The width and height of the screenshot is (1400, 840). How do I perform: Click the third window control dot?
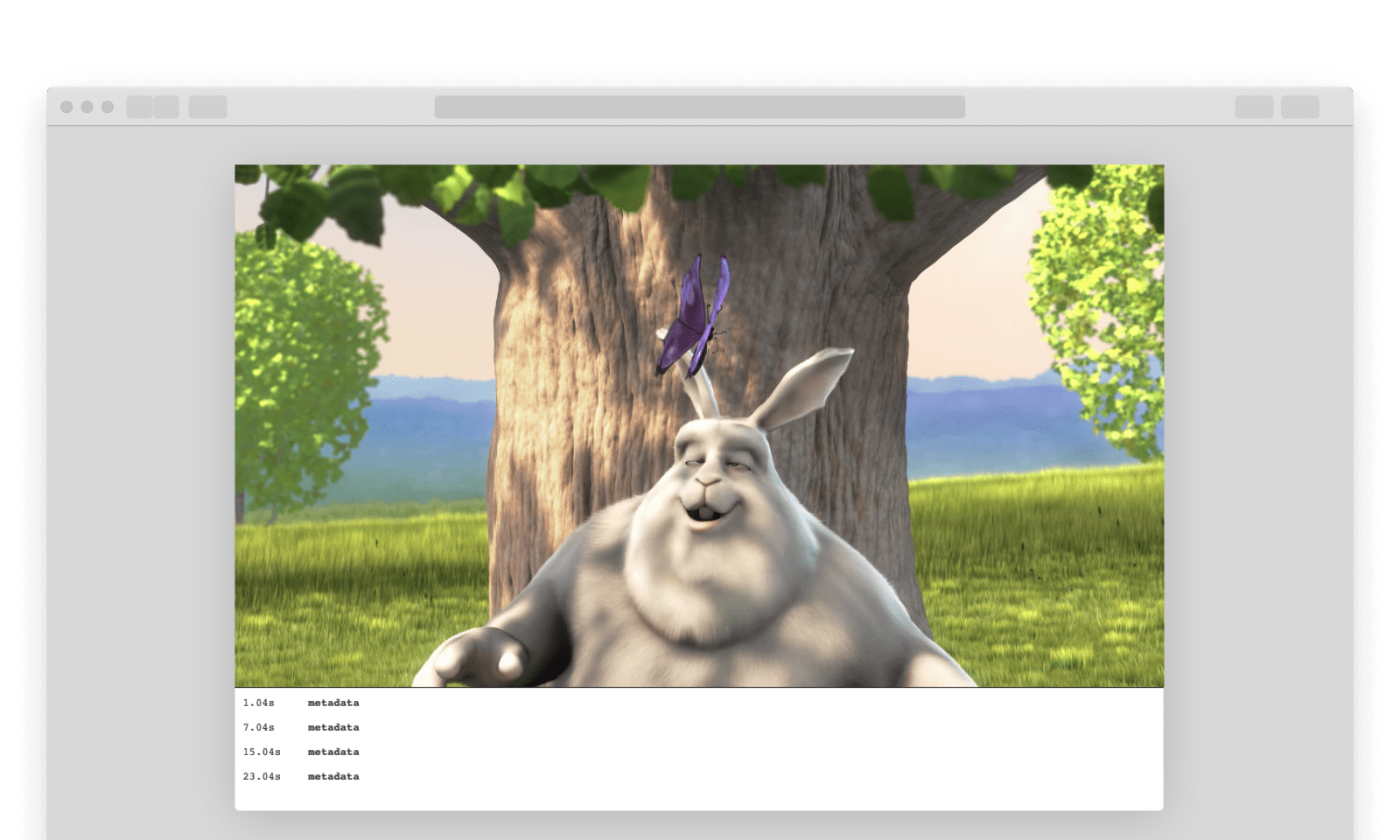pos(108,107)
